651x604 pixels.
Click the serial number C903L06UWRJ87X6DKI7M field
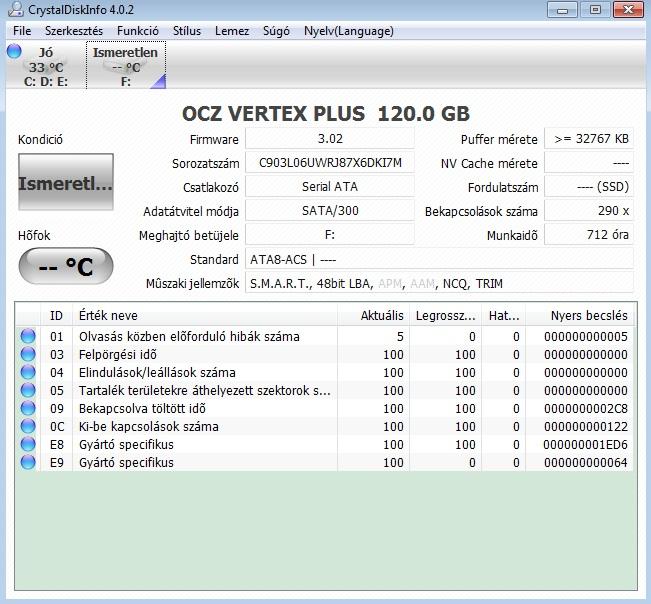pyautogui.click(x=330, y=163)
